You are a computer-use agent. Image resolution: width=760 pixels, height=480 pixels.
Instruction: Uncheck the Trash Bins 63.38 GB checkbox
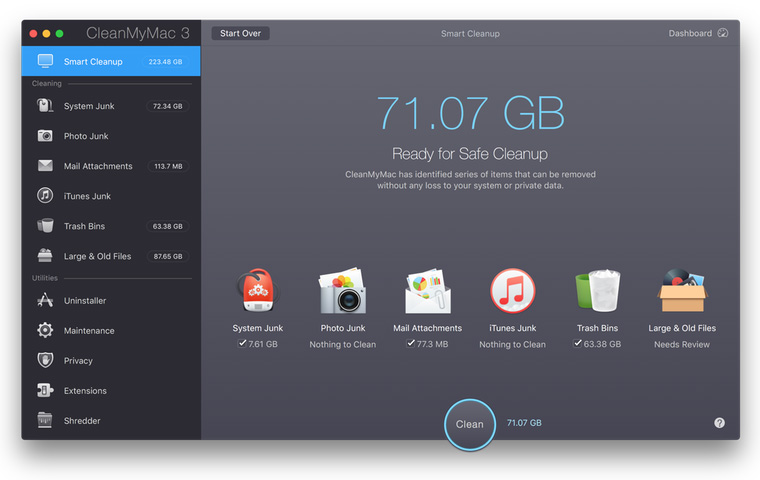click(577, 343)
